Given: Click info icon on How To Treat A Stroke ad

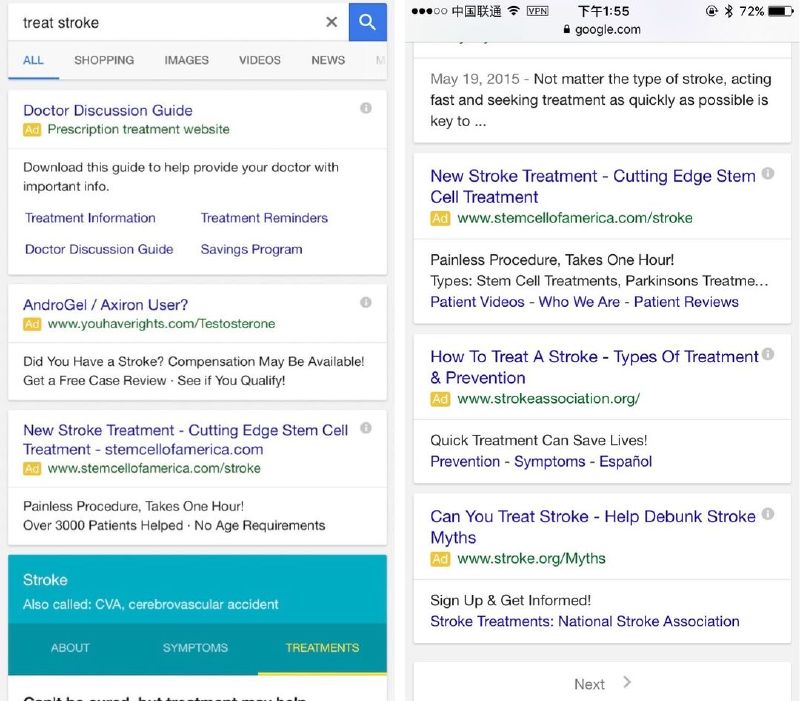Looking at the screenshot, I should pyautogui.click(x=768, y=354).
